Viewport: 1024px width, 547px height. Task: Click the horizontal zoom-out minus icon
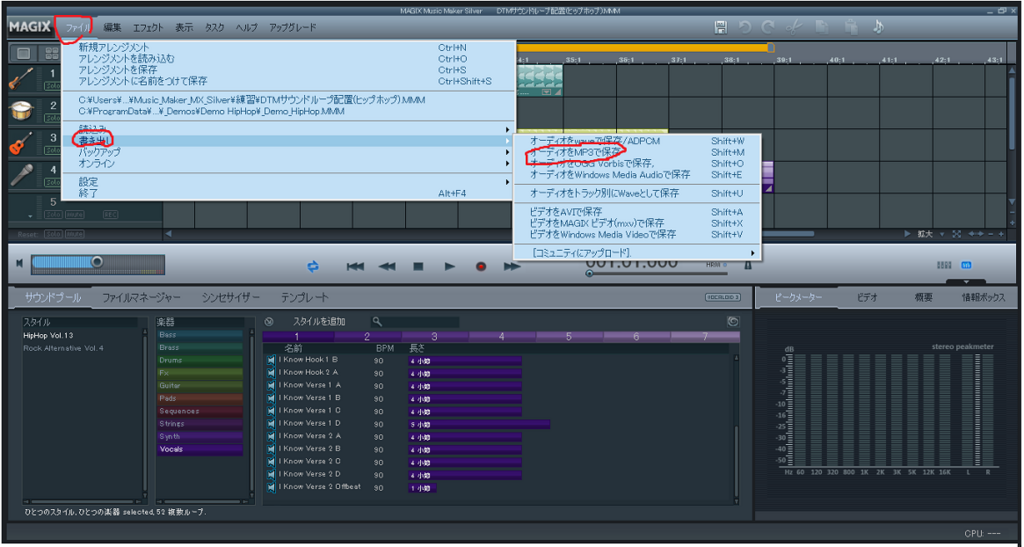pos(991,234)
